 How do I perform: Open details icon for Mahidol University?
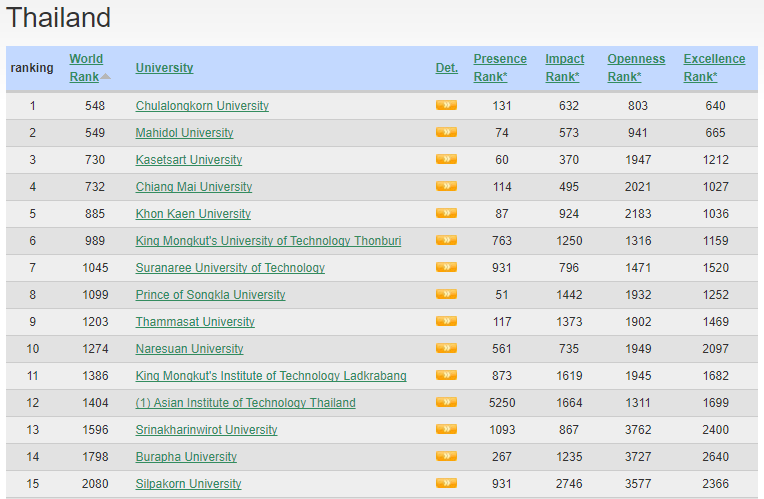446,132
